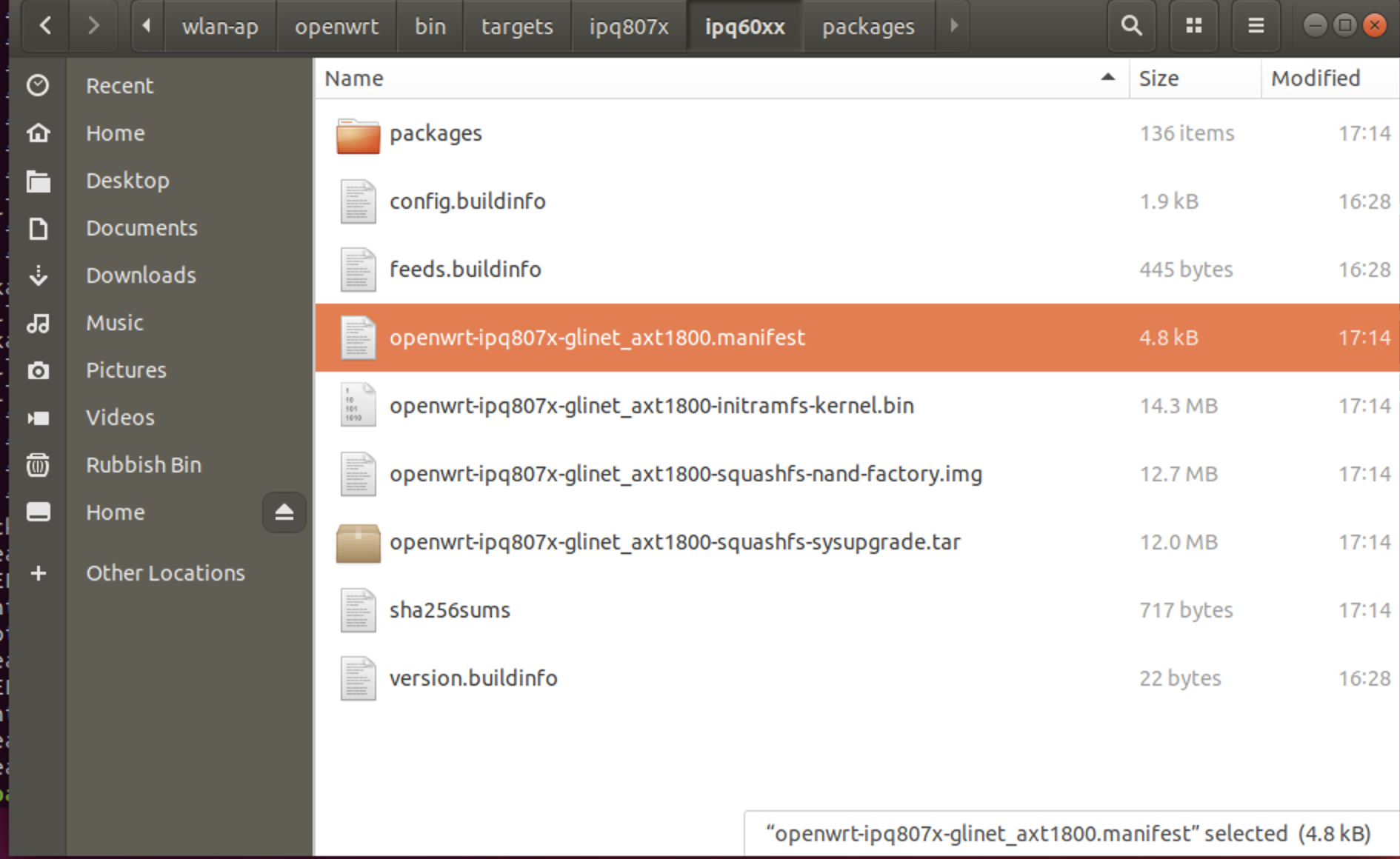
Task: Eject the mounted Home volume
Action: click(x=284, y=512)
